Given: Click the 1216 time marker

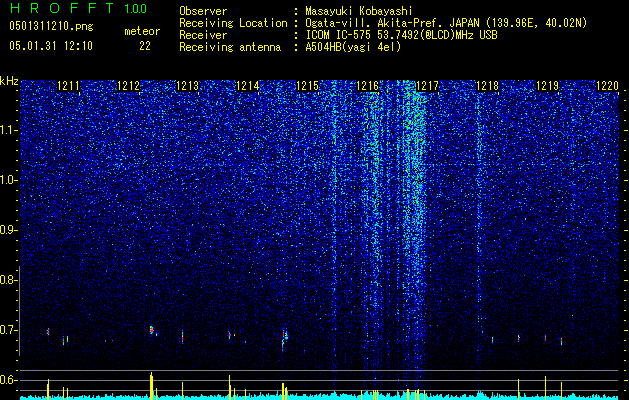Looking at the screenshot, I should point(367,86).
